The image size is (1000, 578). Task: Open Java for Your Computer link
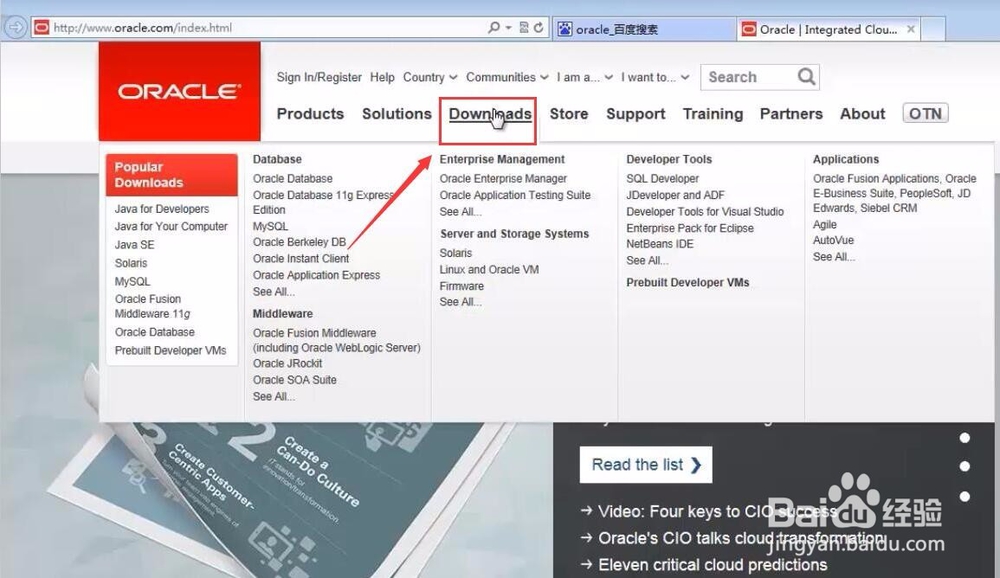(x=171, y=226)
